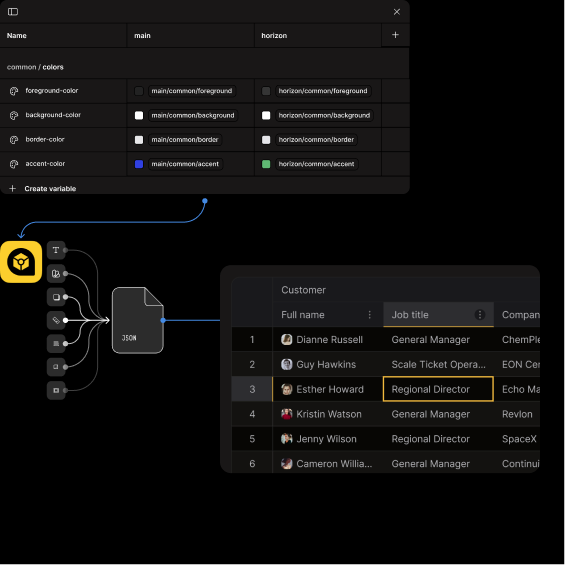Select the horizon mode column header
The image size is (565, 565).
318,35
